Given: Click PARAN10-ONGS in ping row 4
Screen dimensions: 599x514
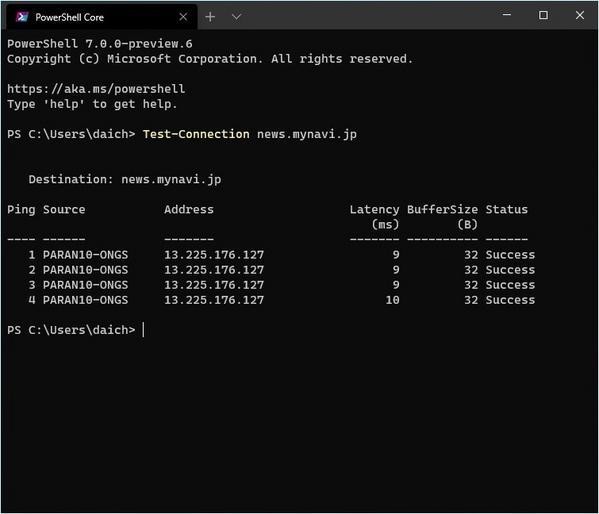Looking at the screenshot, I should pyautogui.click(x=85, y=300).
